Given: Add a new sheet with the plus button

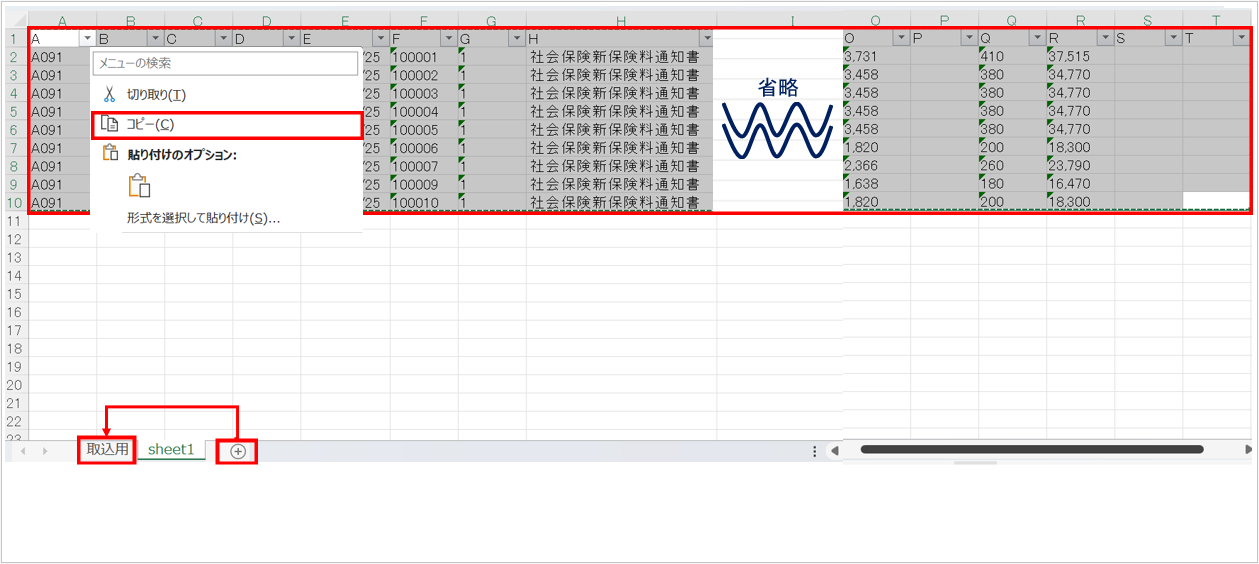Looking at the screenshot, I should (238, 451).
